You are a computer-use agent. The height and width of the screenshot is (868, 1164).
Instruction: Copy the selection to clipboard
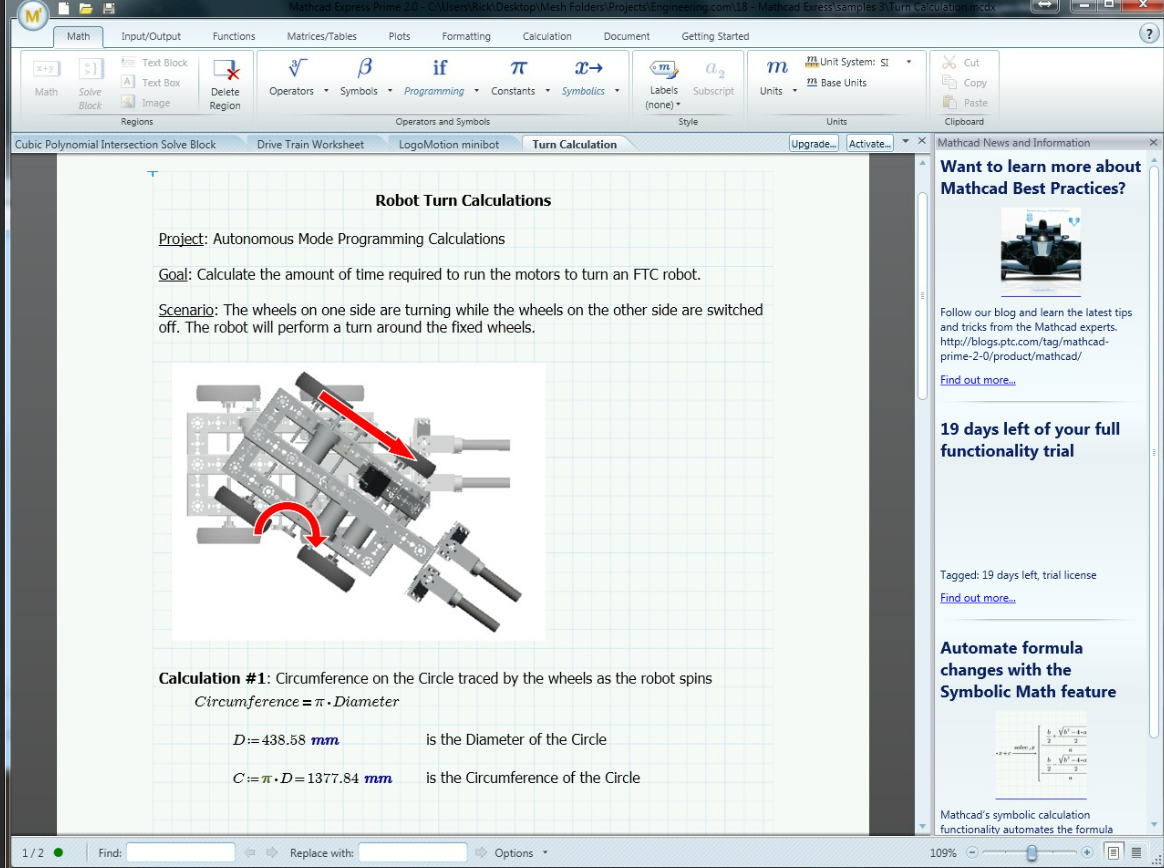tap(964, 82)
